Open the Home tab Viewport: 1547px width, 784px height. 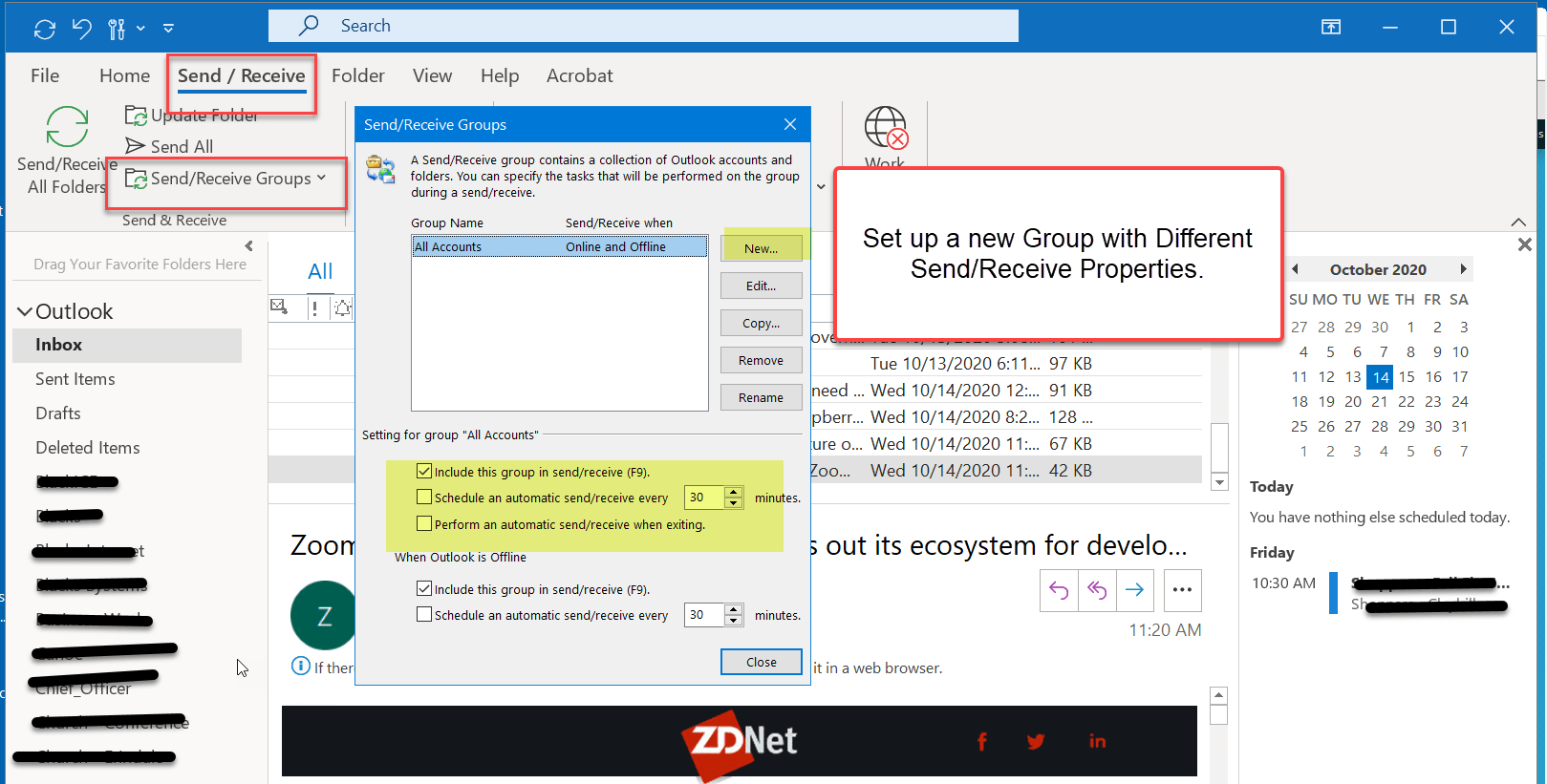pos(124,75)
